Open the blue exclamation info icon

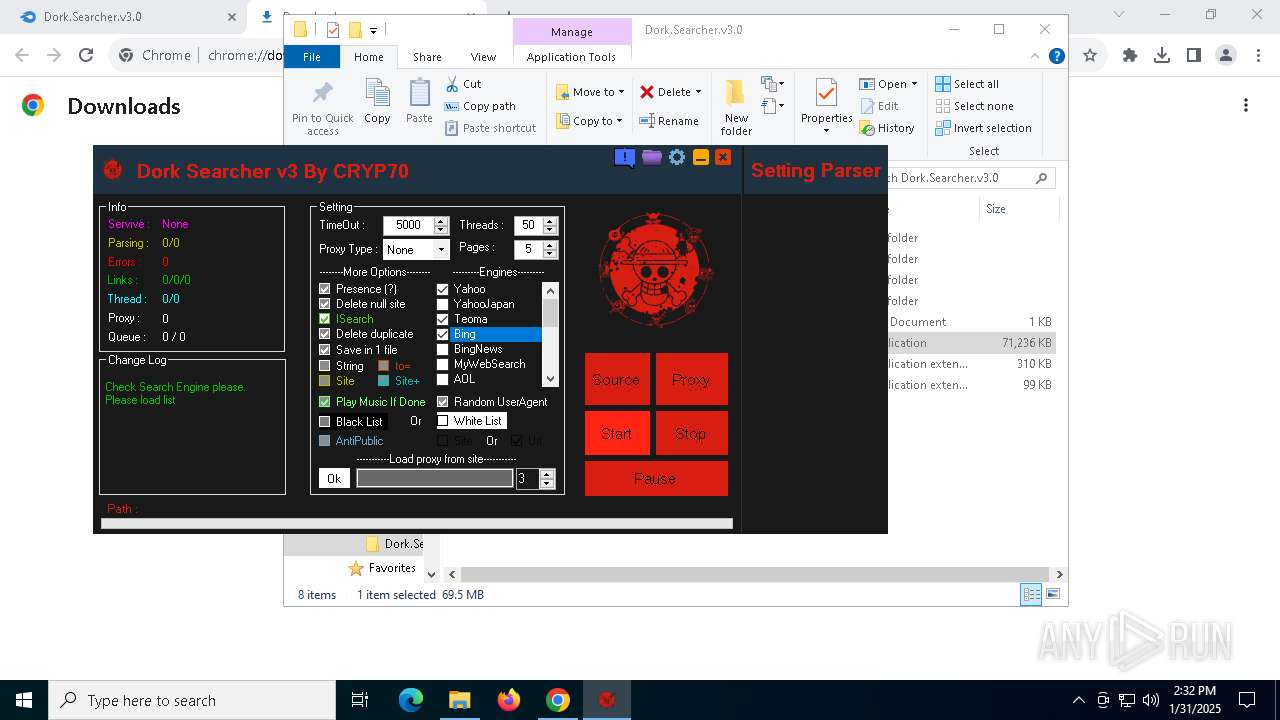click(625, 157)
